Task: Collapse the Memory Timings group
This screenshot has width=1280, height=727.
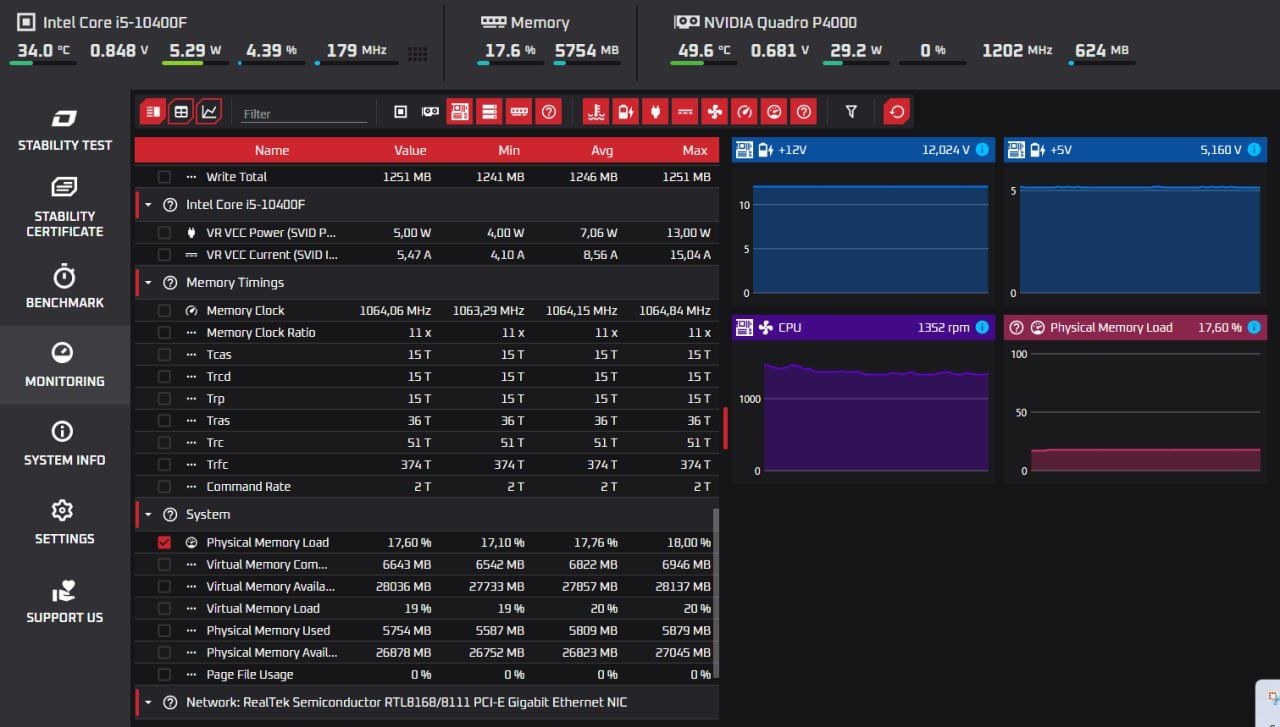Action: (x=148, y=283)
